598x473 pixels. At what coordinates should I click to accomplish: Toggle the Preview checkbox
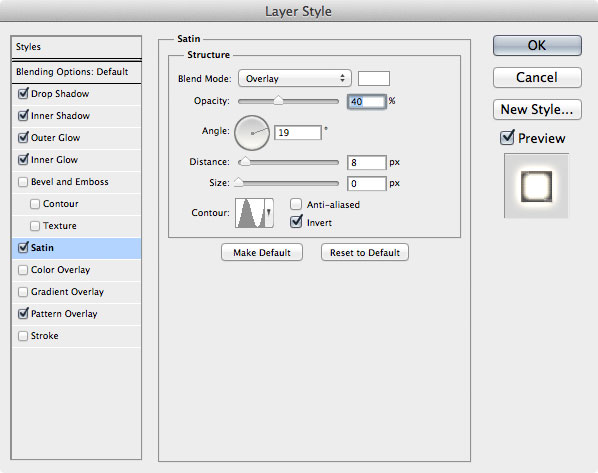pos(507,137)
